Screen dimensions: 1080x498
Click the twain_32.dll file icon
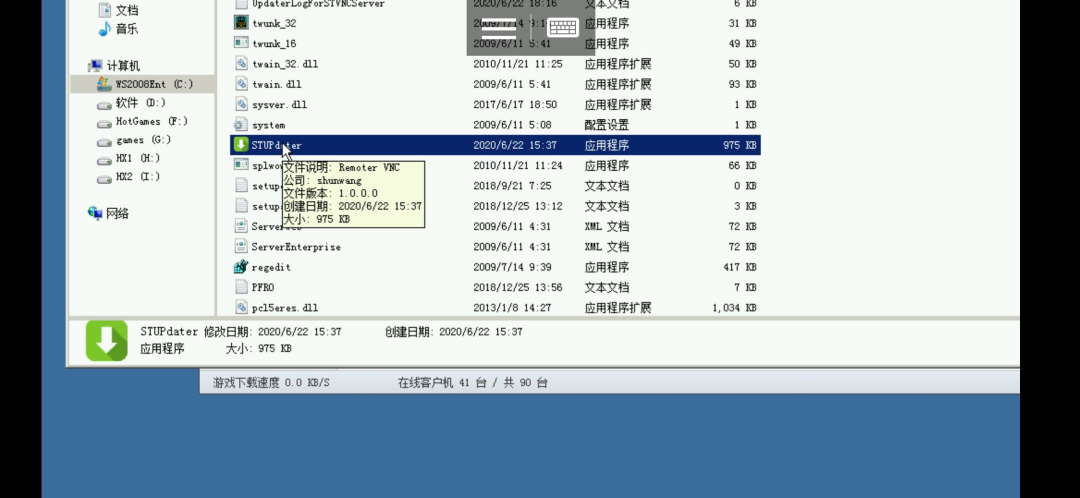pyautogui.click(x=240, y=63)
